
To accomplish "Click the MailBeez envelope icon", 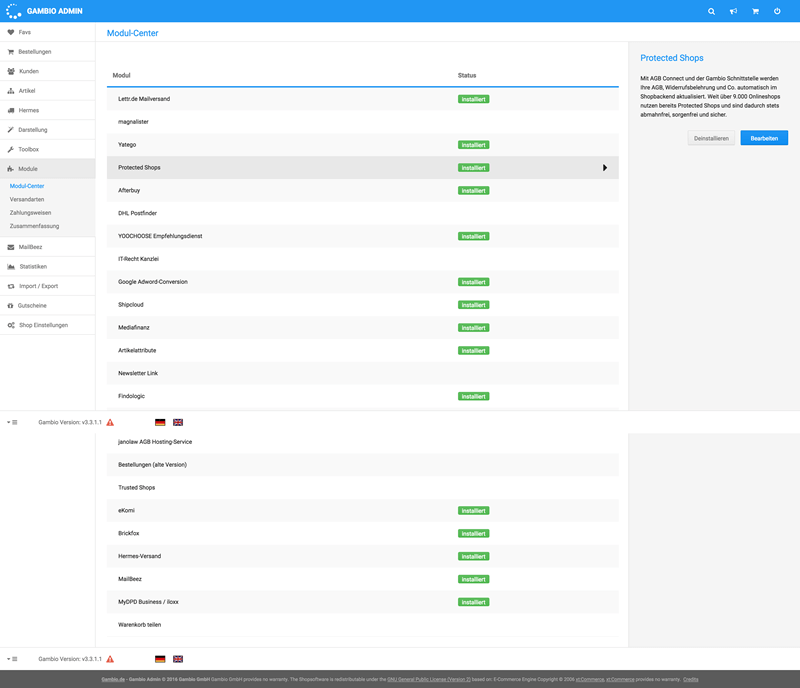I will tap(11, 247).
